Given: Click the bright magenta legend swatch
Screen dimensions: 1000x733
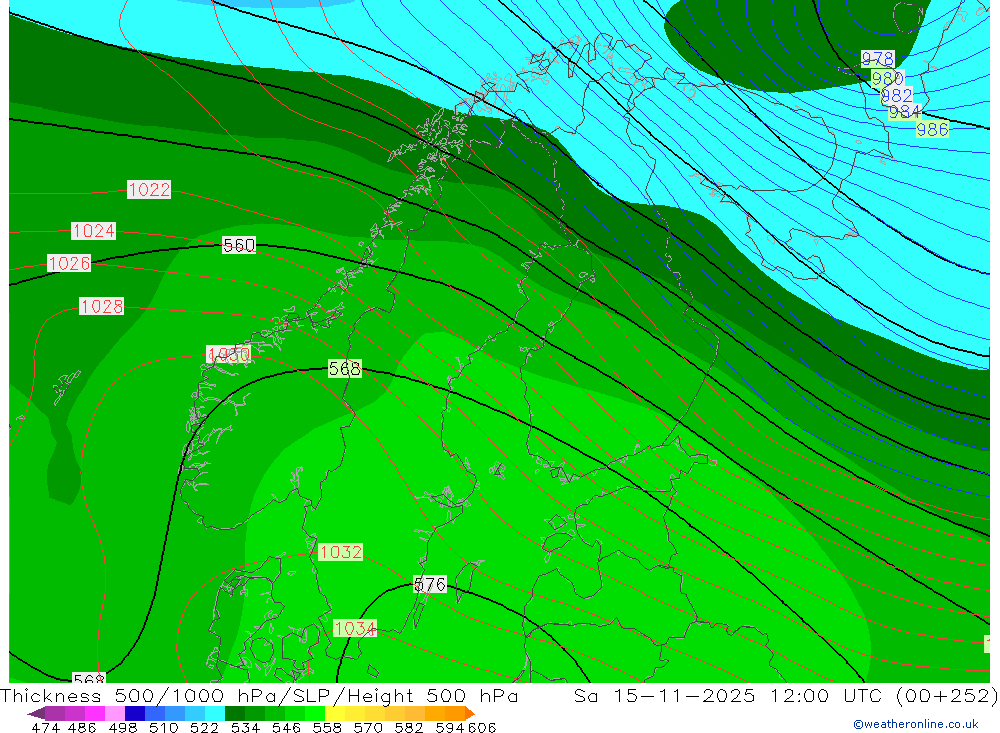Looking at the screenshot, I should click(x=95, y=713).
